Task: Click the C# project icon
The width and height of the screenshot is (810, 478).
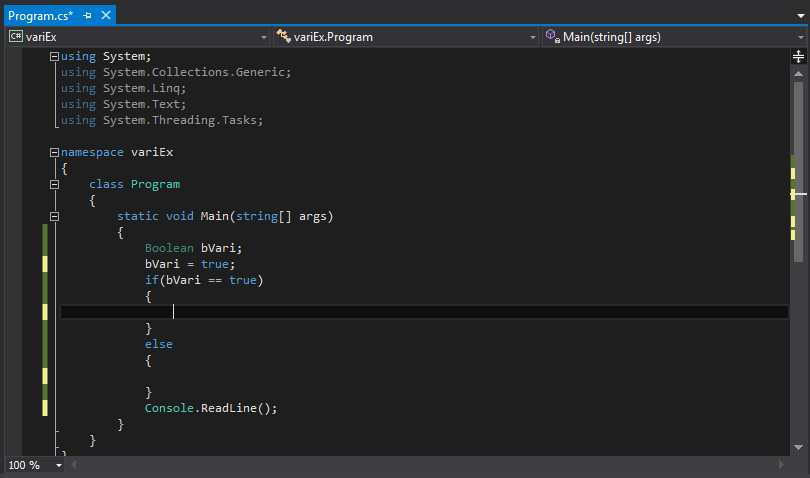Action: [x=16, y=36]
